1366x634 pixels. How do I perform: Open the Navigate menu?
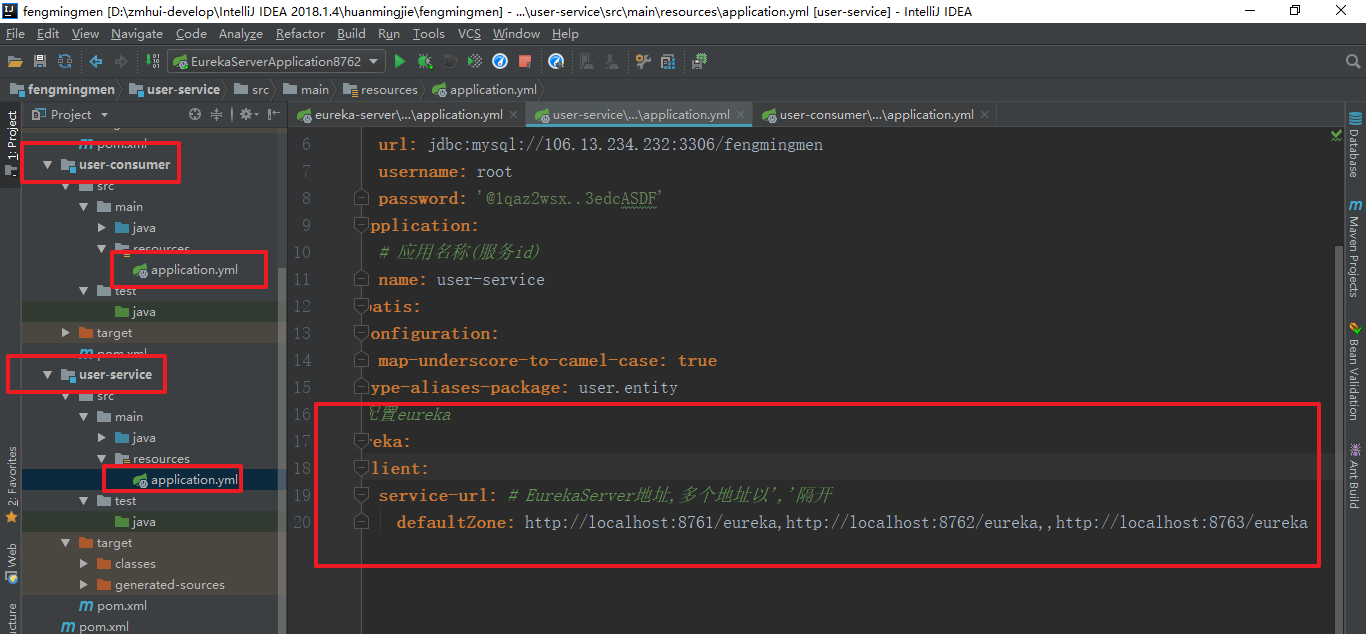137,33
